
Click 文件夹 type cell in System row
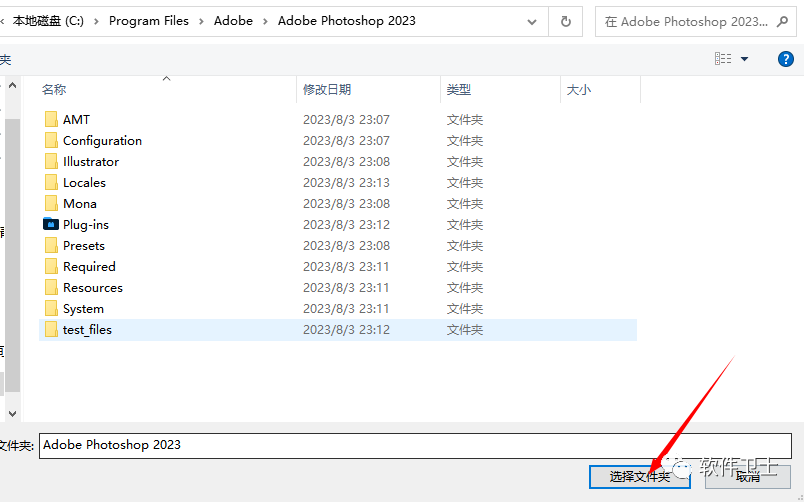[465, 309]
